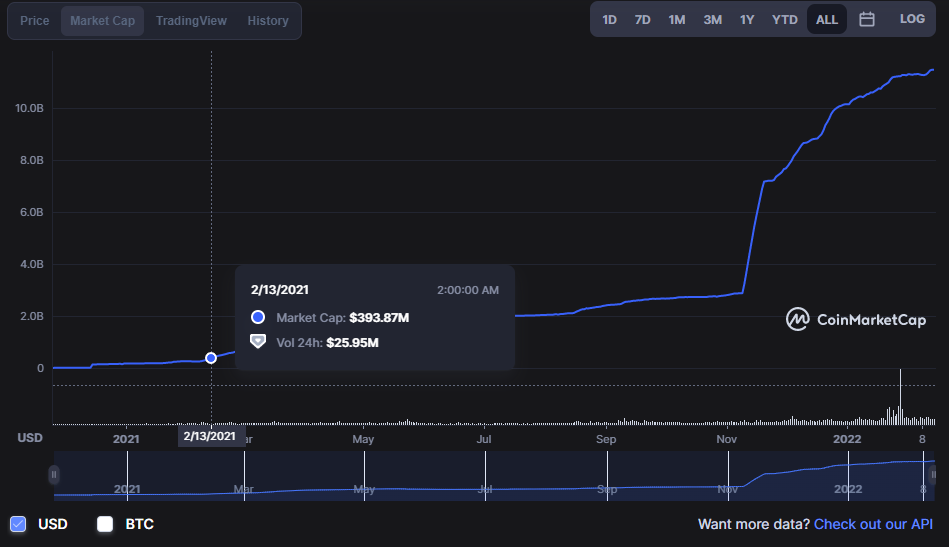This screenshot has height=547, width=949.
Task: Select the Market Cap tab
Action: click(102, 21)
